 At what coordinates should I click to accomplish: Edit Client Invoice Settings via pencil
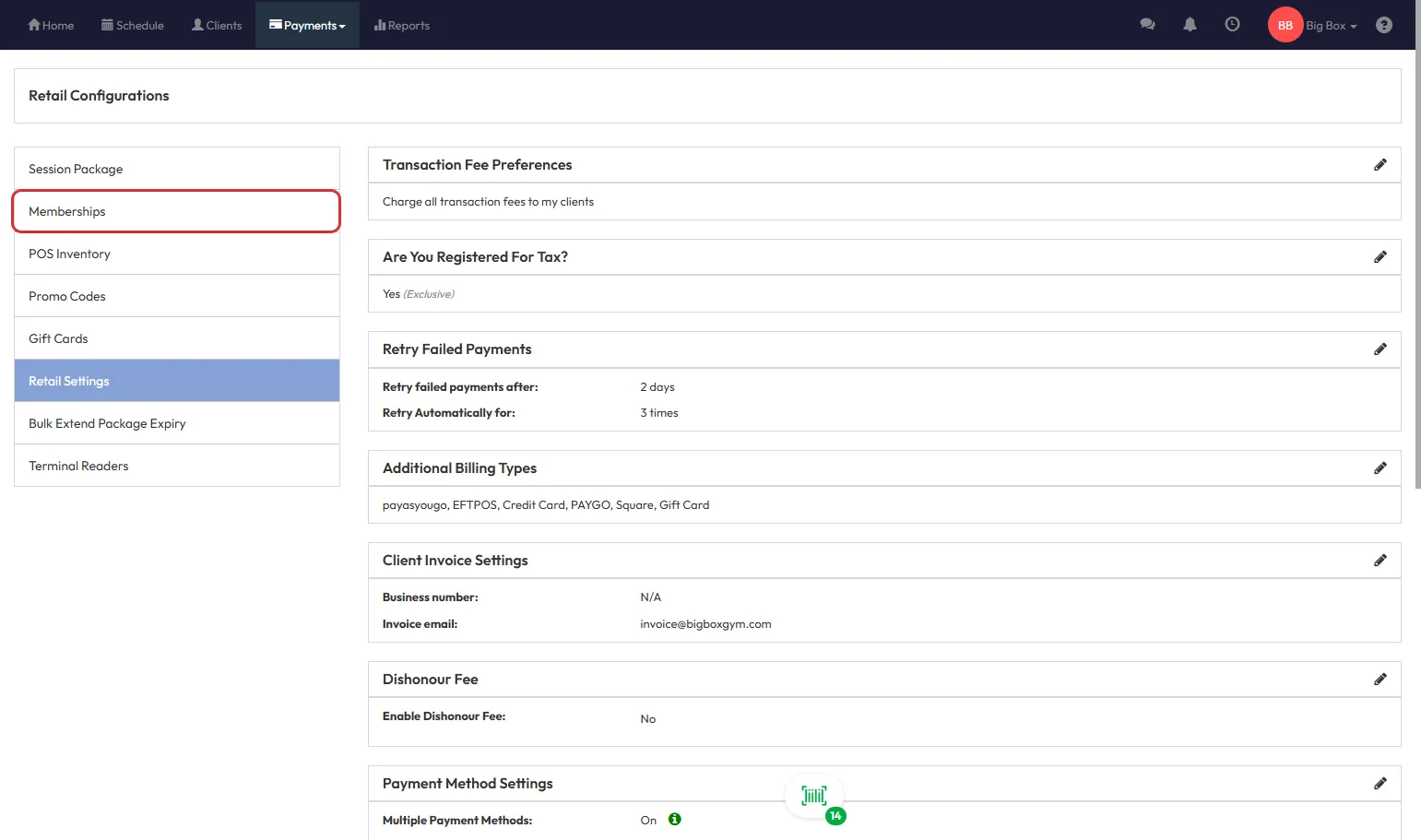click(1380, 561)
